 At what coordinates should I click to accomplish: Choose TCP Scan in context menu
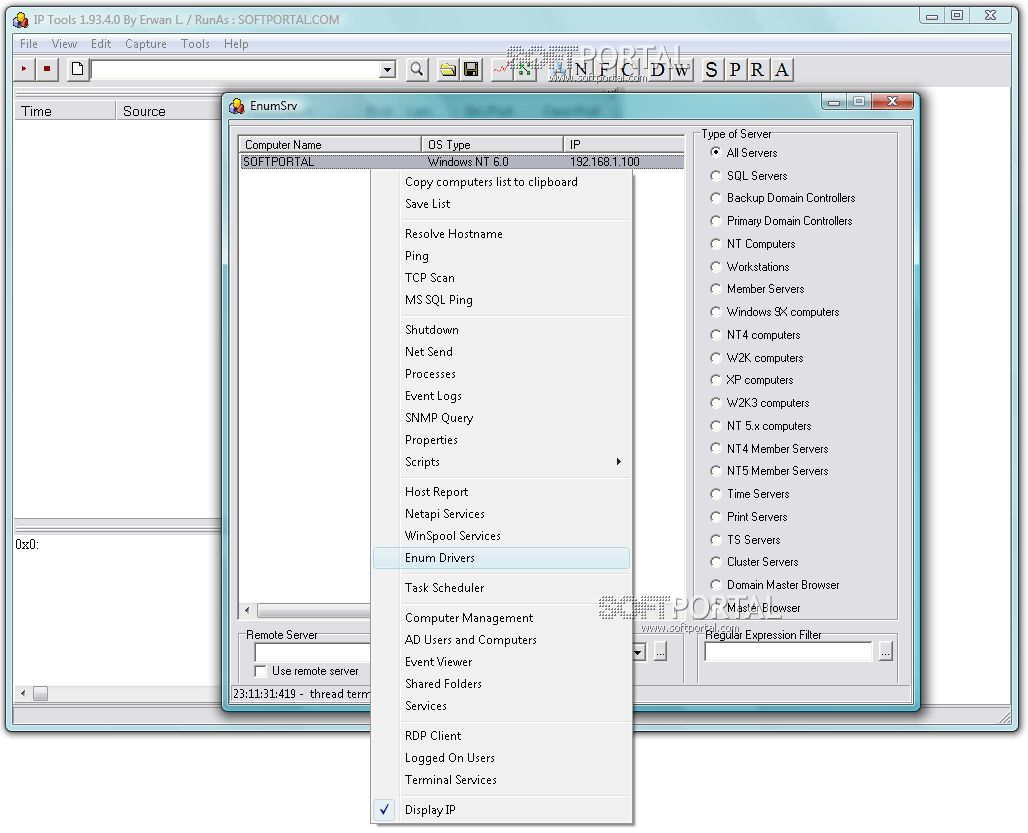[x=502, y=278]
